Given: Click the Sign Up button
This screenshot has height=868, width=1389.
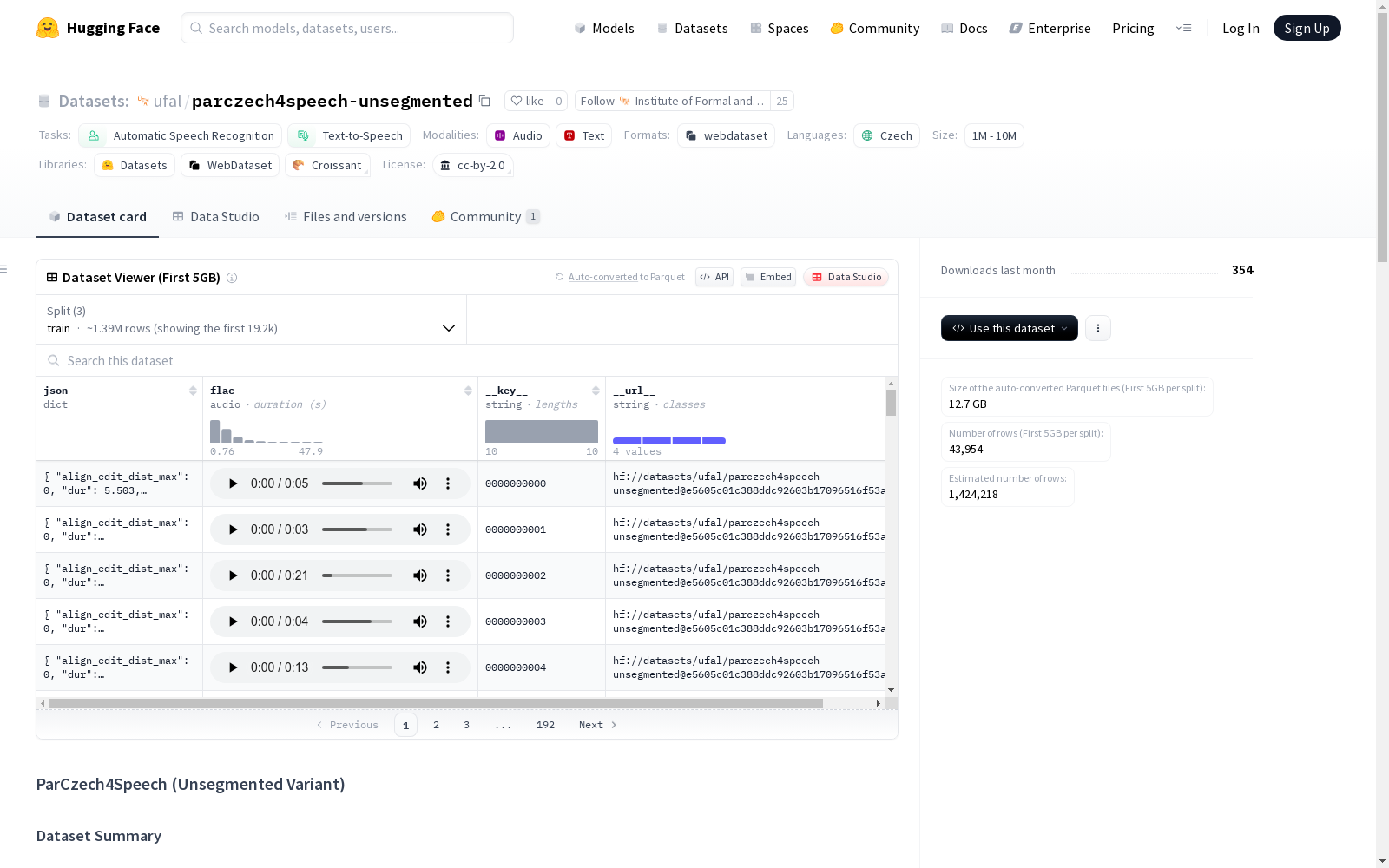Looking at the screenshot, I should (1307, 28).
